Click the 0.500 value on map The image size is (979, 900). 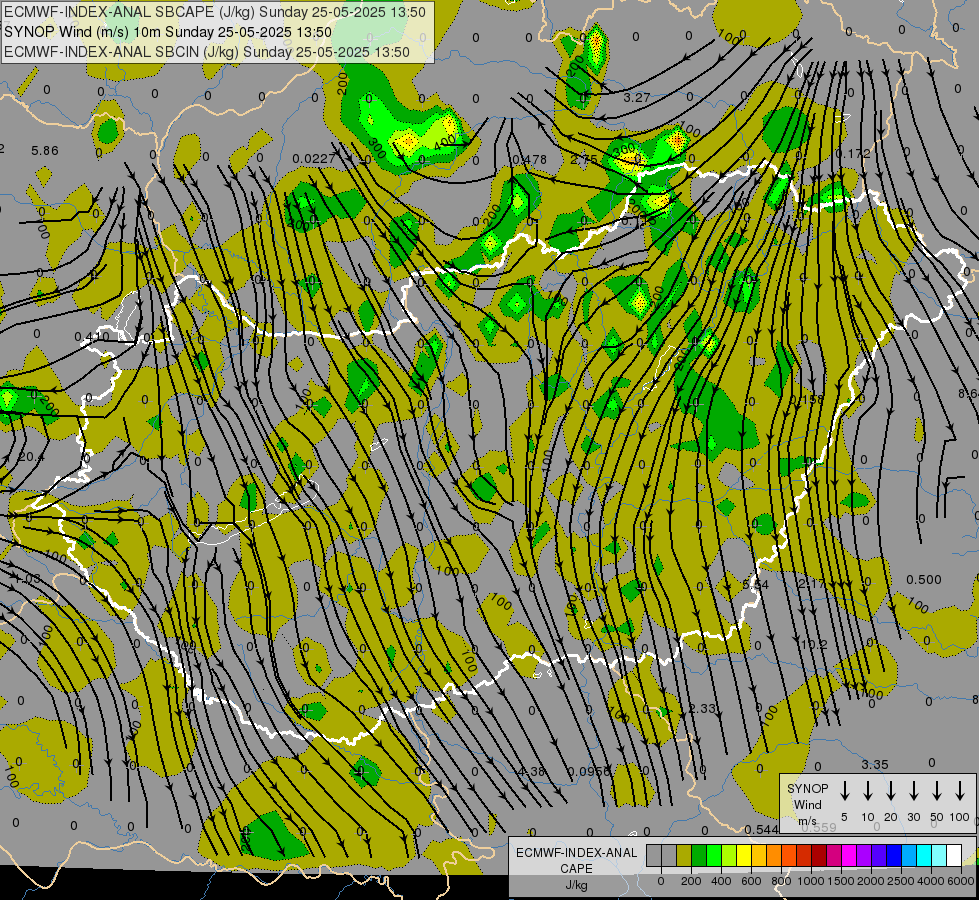pos(923,579)
